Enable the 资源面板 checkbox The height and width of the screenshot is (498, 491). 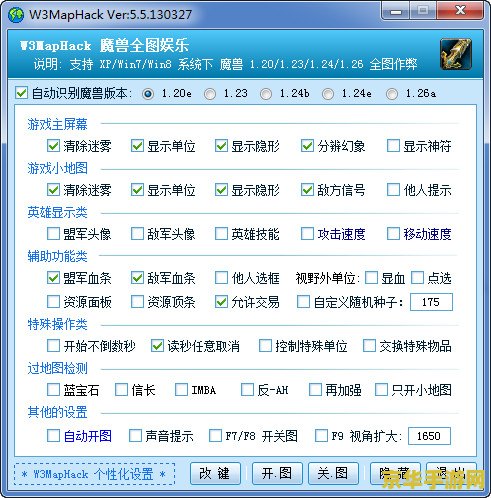click(x=53, y=302)
